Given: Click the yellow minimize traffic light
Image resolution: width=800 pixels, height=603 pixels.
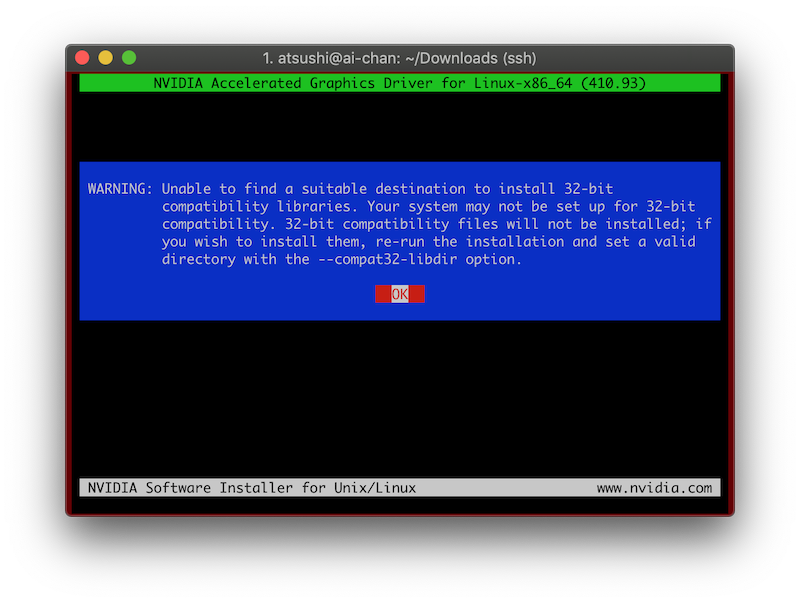Looking at the screenshot, I should 104,58.
